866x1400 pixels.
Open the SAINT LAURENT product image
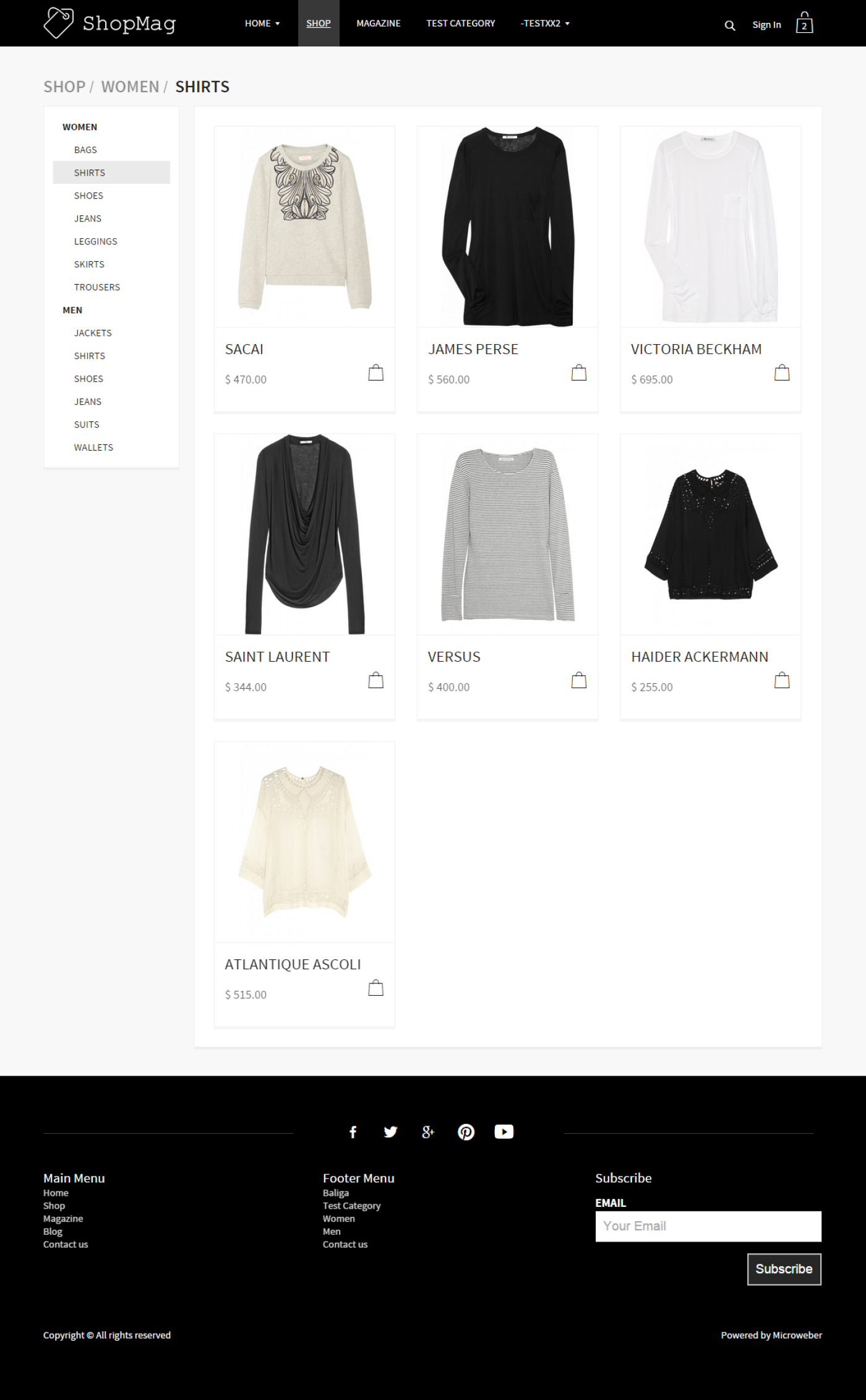[304, 534]
